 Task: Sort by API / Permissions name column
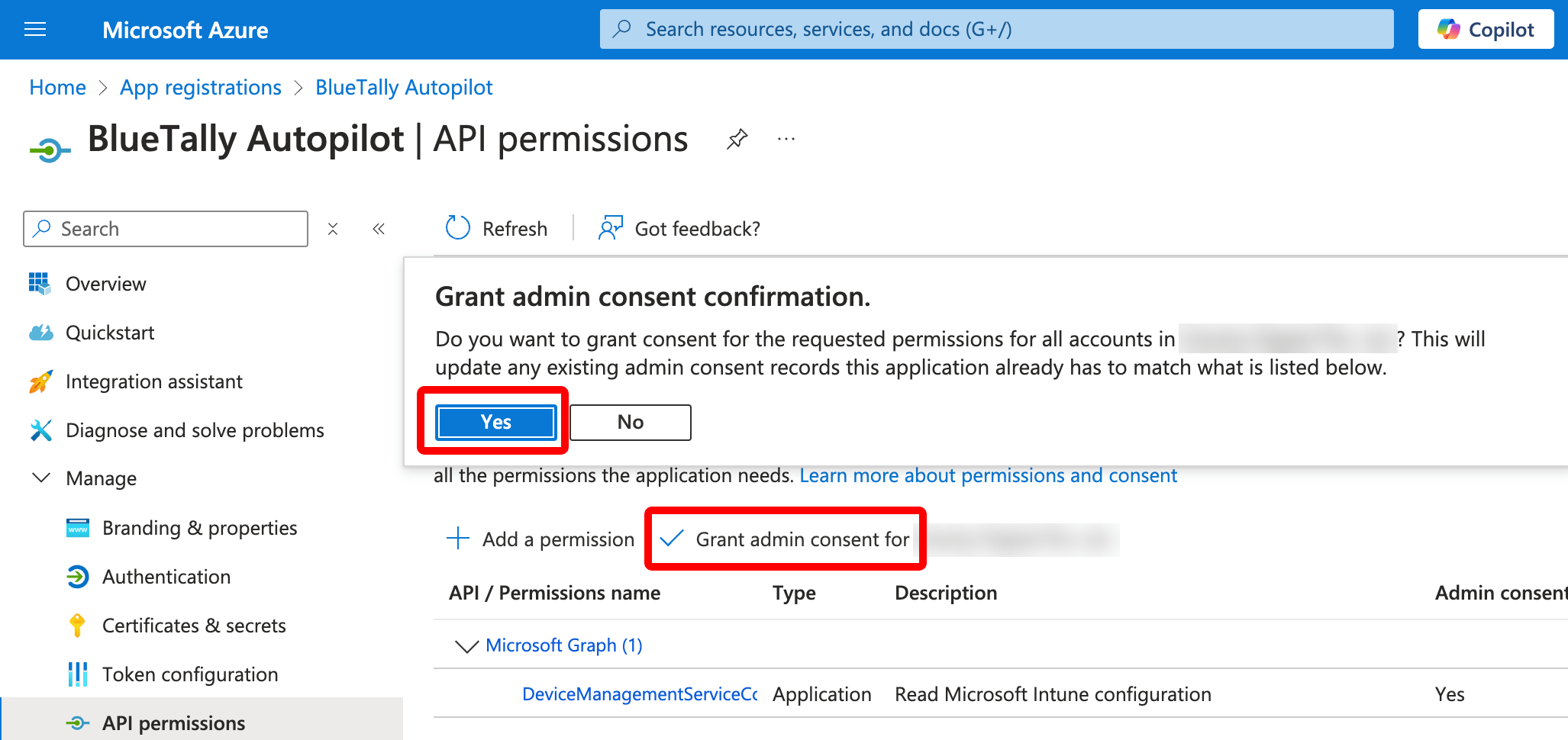[555, 593]
